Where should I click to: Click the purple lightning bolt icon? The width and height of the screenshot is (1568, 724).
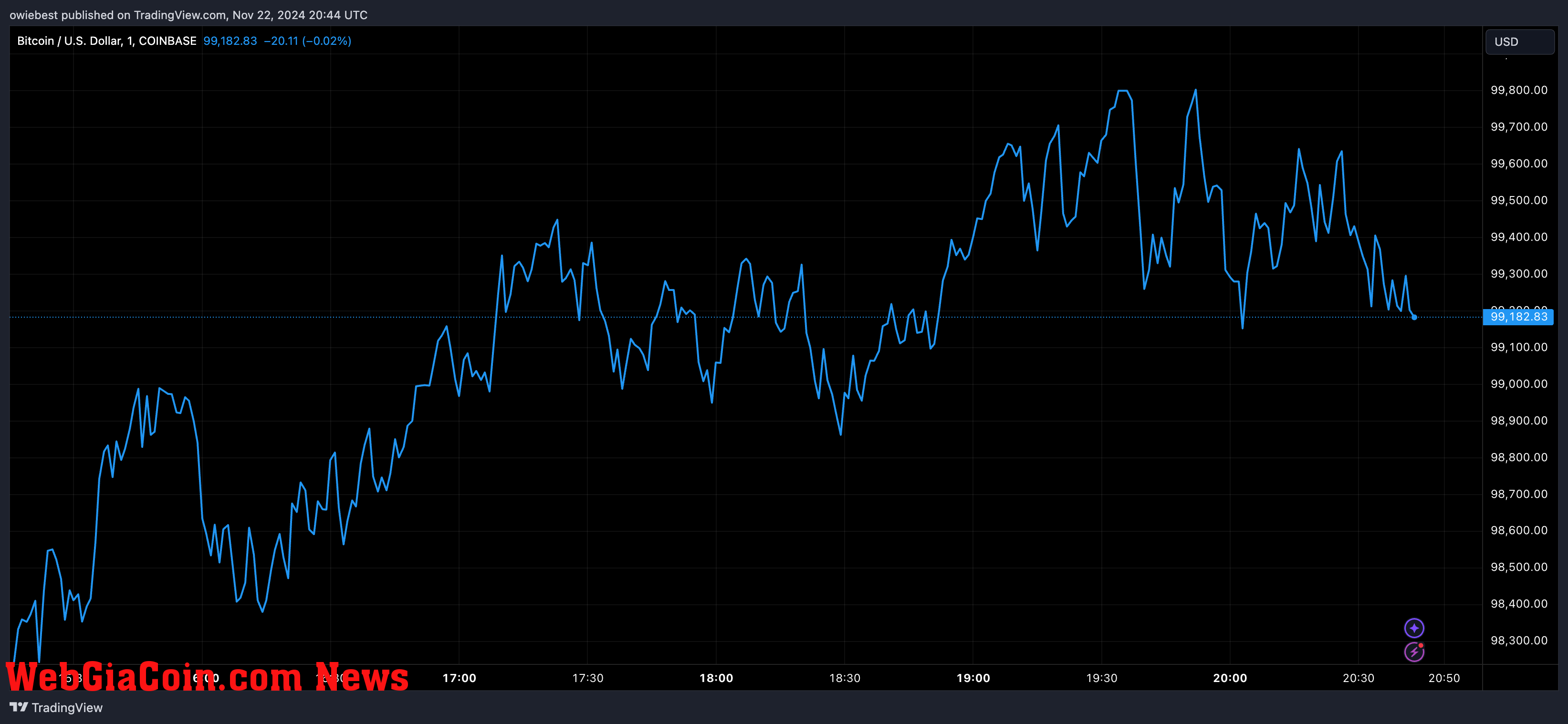tap(1413, 652)
